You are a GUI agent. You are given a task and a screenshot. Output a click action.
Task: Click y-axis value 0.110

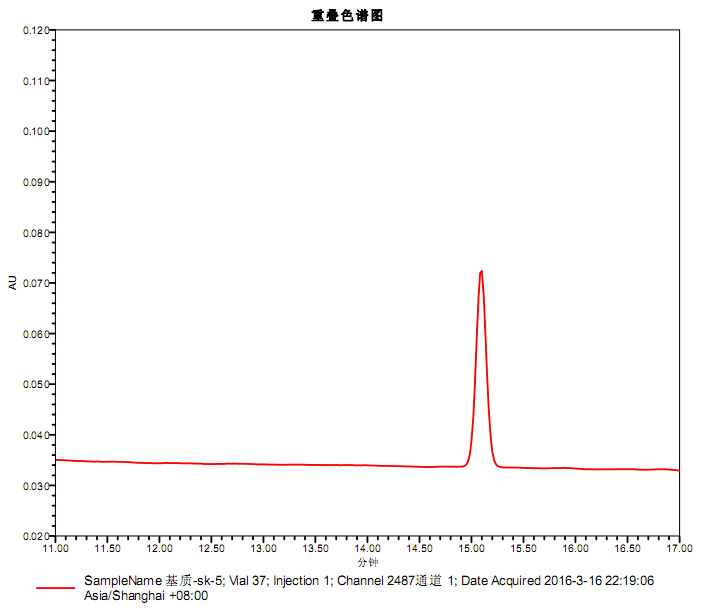36,81
